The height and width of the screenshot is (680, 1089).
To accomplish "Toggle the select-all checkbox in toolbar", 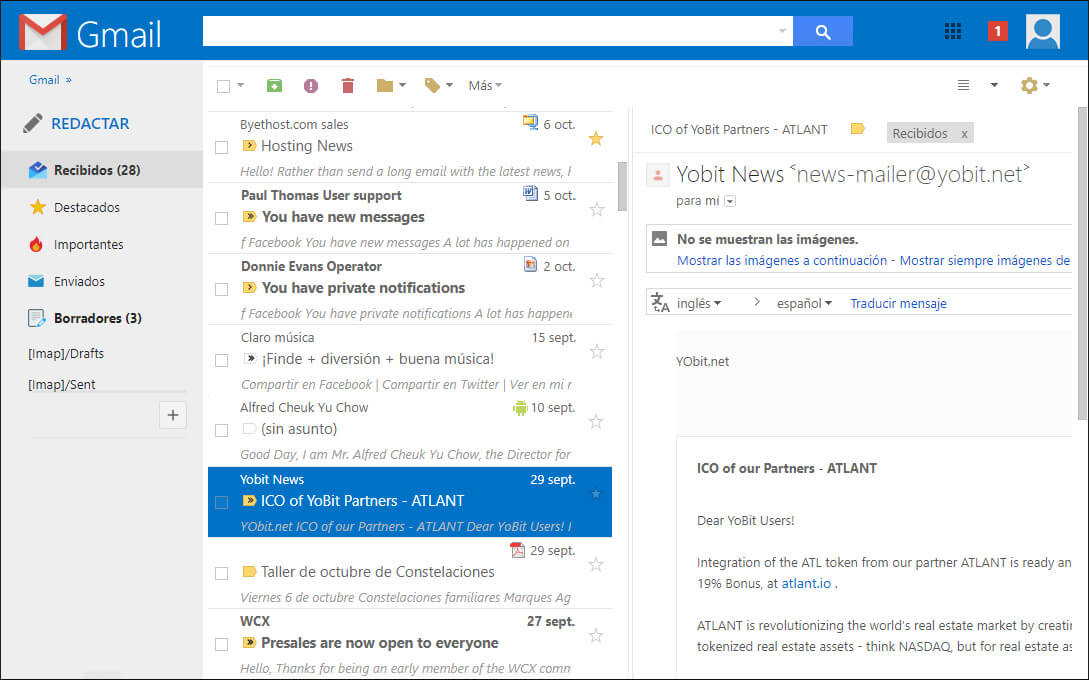I will click(x=223, y=86).
